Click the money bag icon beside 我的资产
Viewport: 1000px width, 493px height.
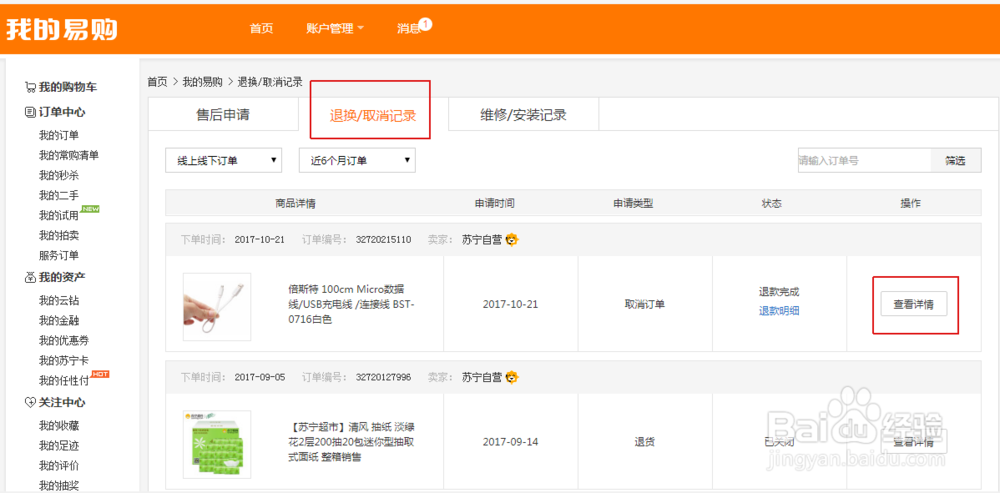click(30, 277)
